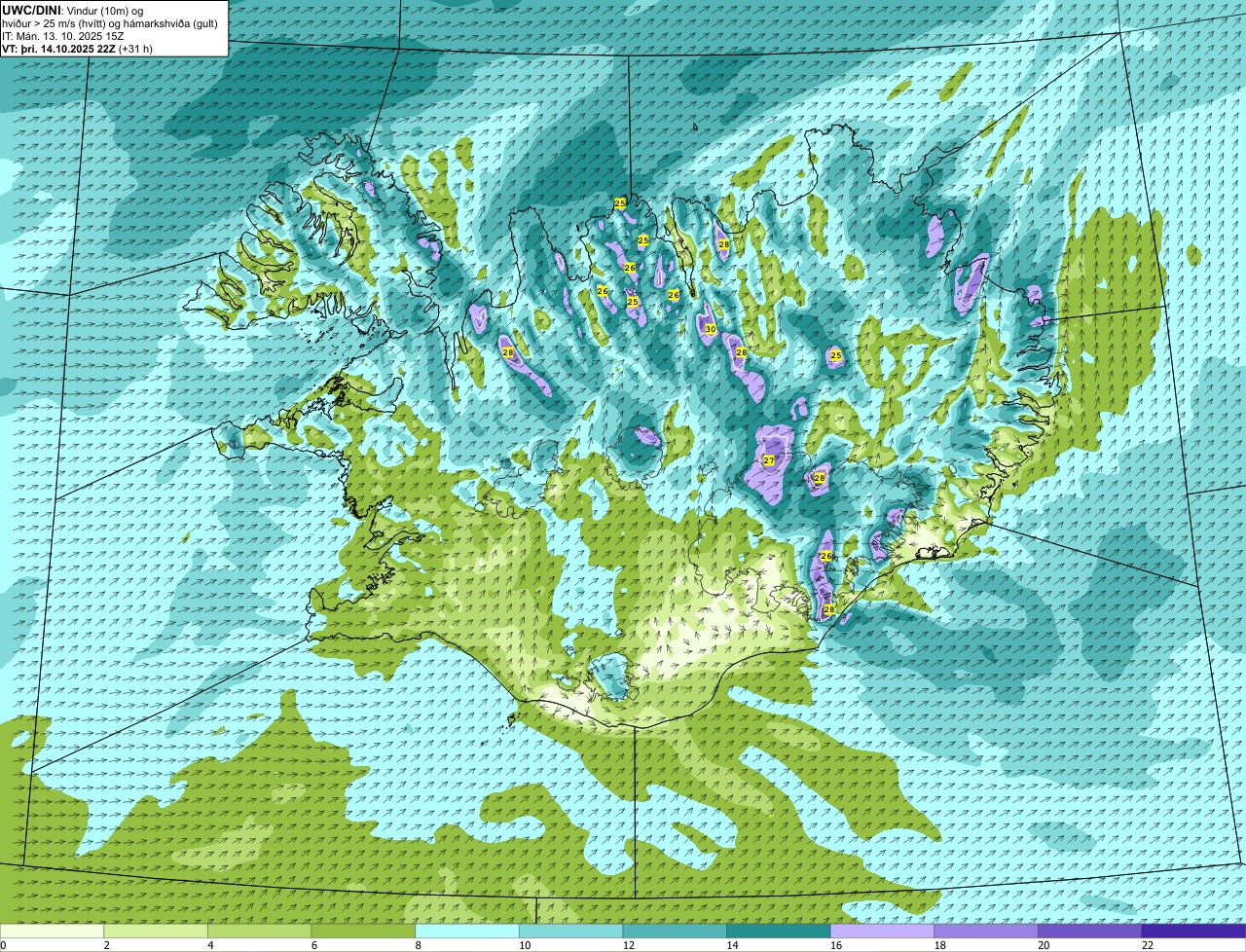Click the 0–2 m/s pale yellow legend swatch

tap(52, 931)
